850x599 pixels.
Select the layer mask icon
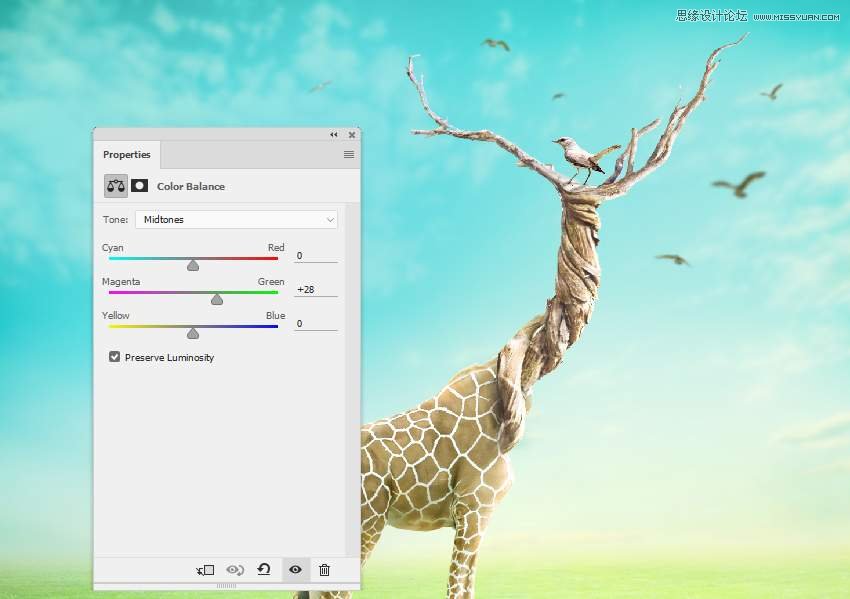pos(140,186)
